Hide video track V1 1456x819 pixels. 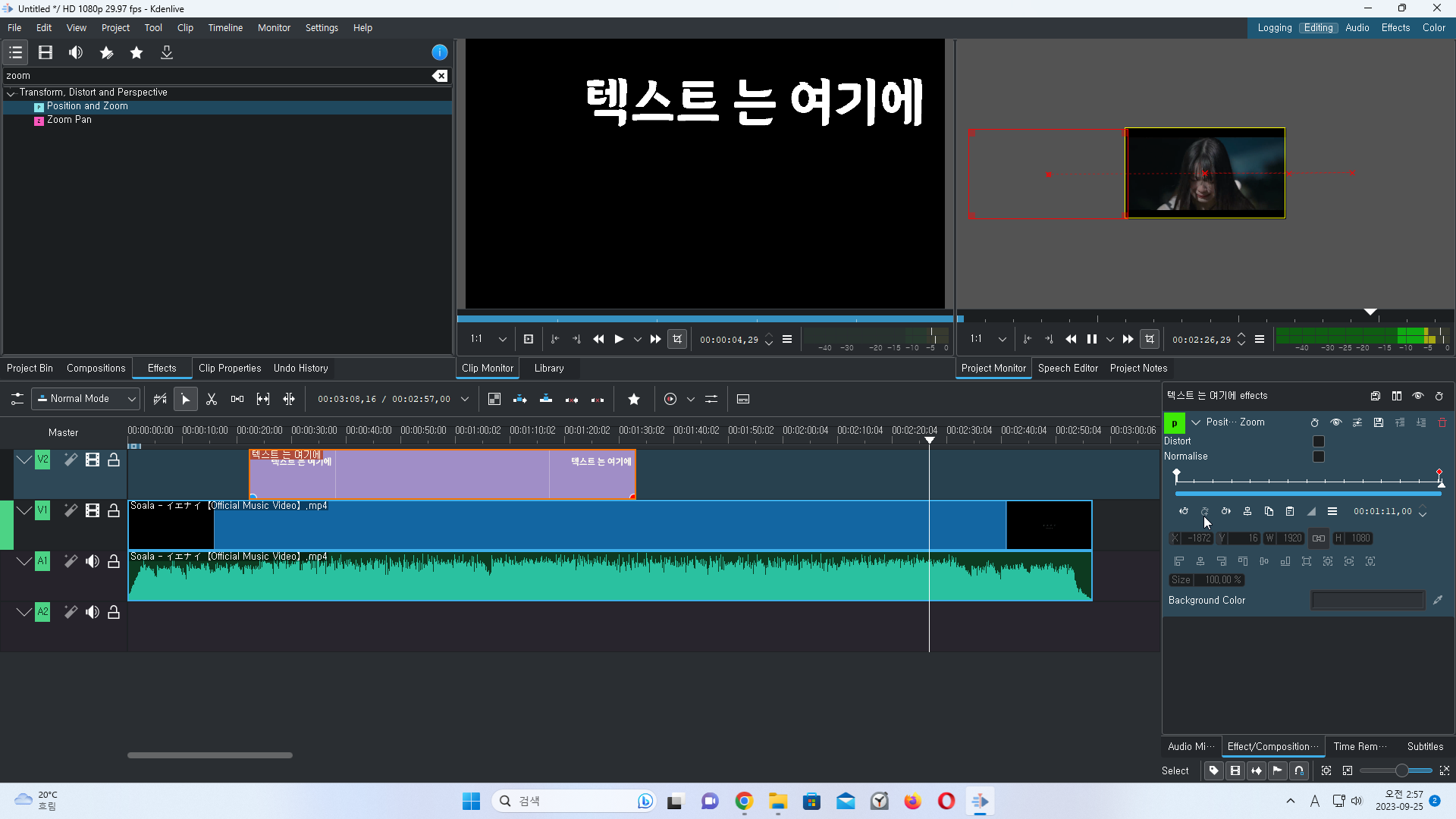tap(93, 510)
